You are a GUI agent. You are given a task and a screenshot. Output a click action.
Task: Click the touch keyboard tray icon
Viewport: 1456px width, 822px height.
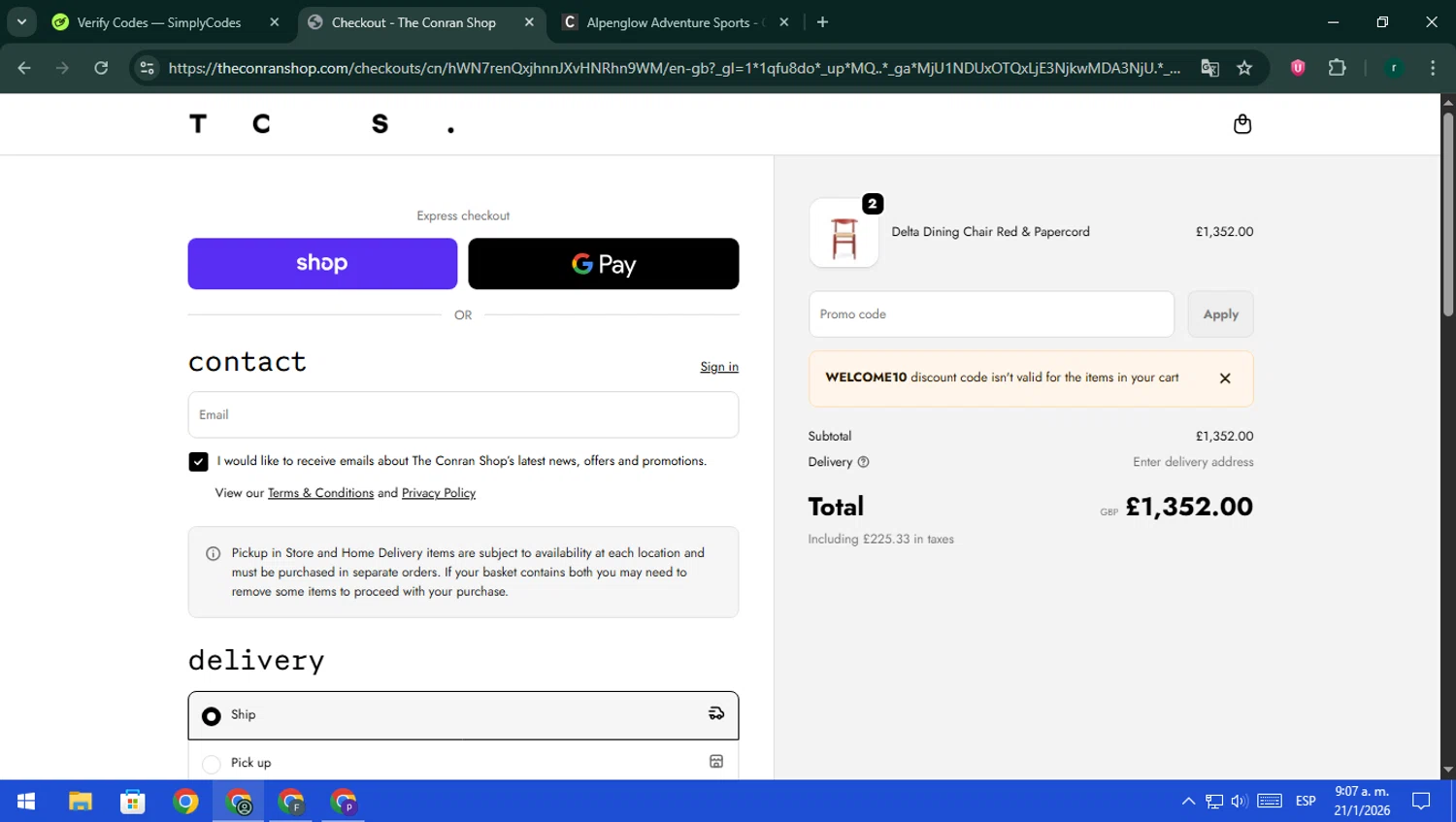[x=1270, y=802]
